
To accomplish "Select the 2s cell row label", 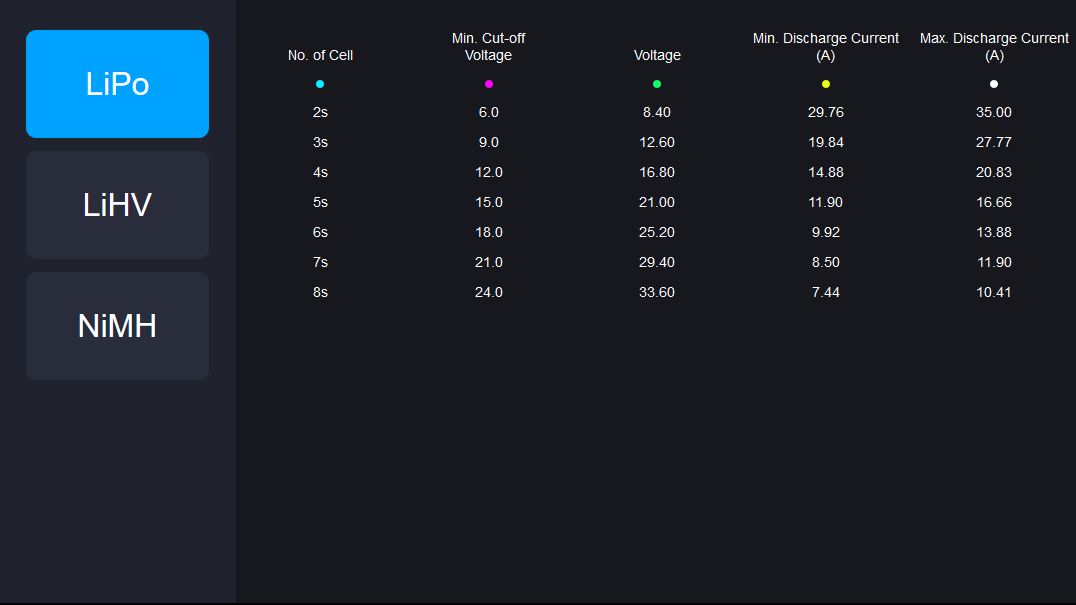I will pyautogui.click(x=320, y=112).
